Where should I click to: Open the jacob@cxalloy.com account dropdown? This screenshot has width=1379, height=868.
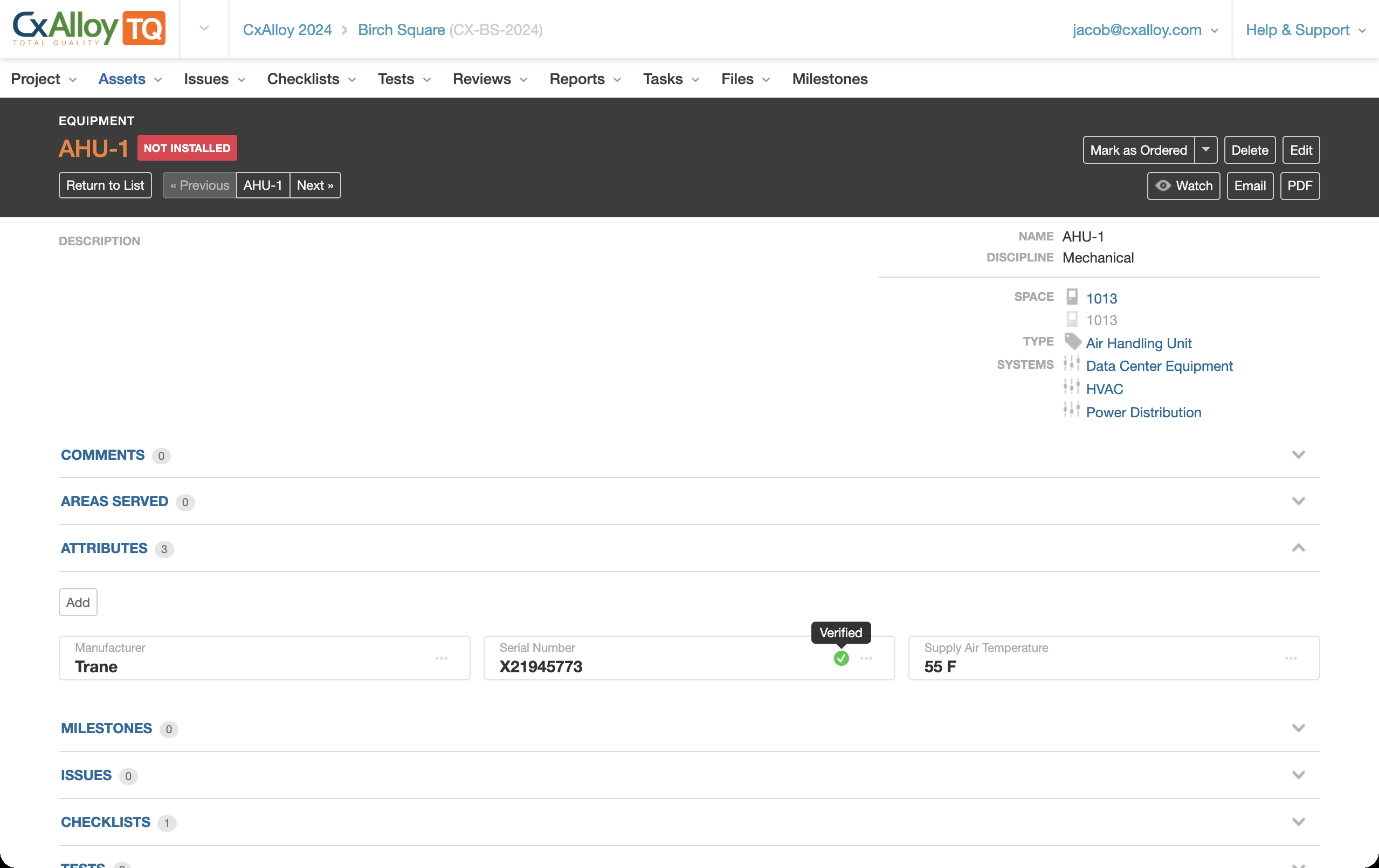1144,29
